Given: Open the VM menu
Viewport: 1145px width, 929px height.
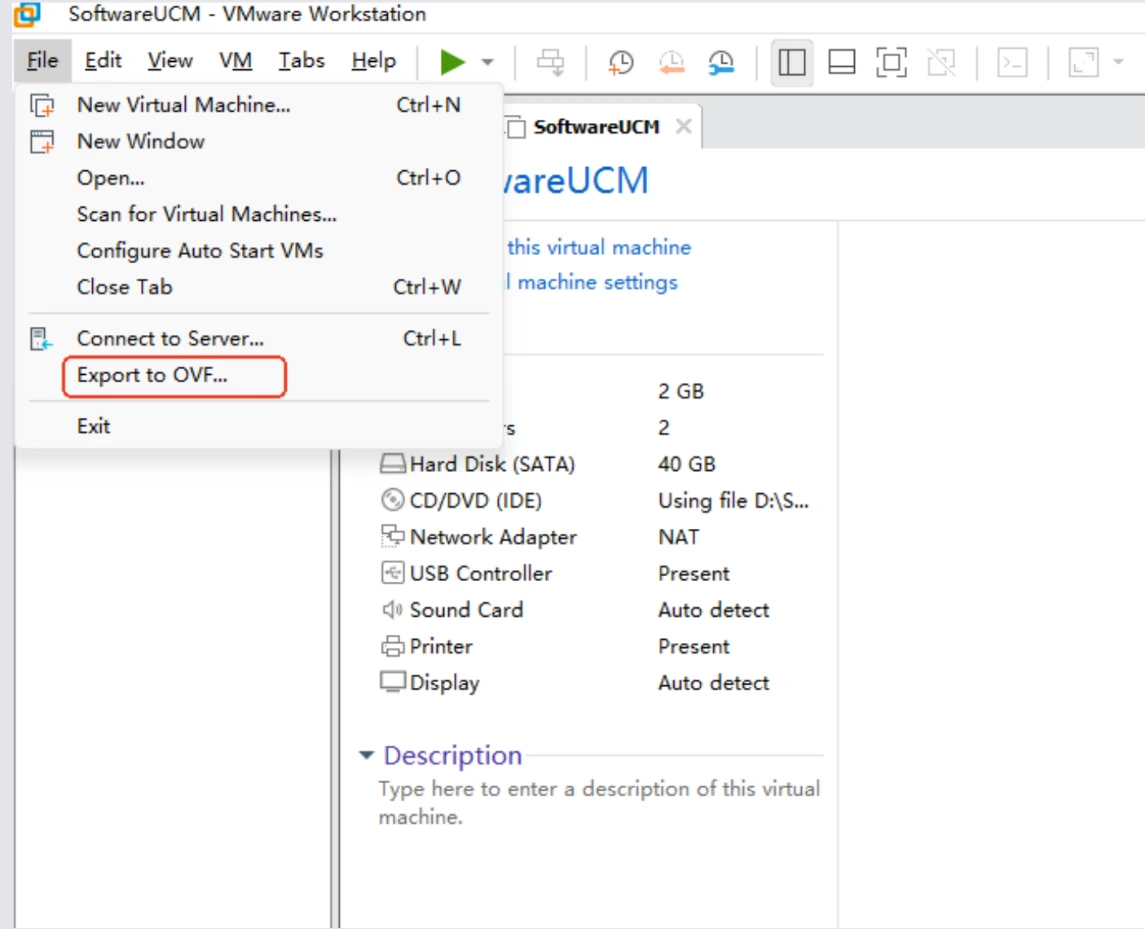Looking at the screenshot, I should click(x=235, y=61).
